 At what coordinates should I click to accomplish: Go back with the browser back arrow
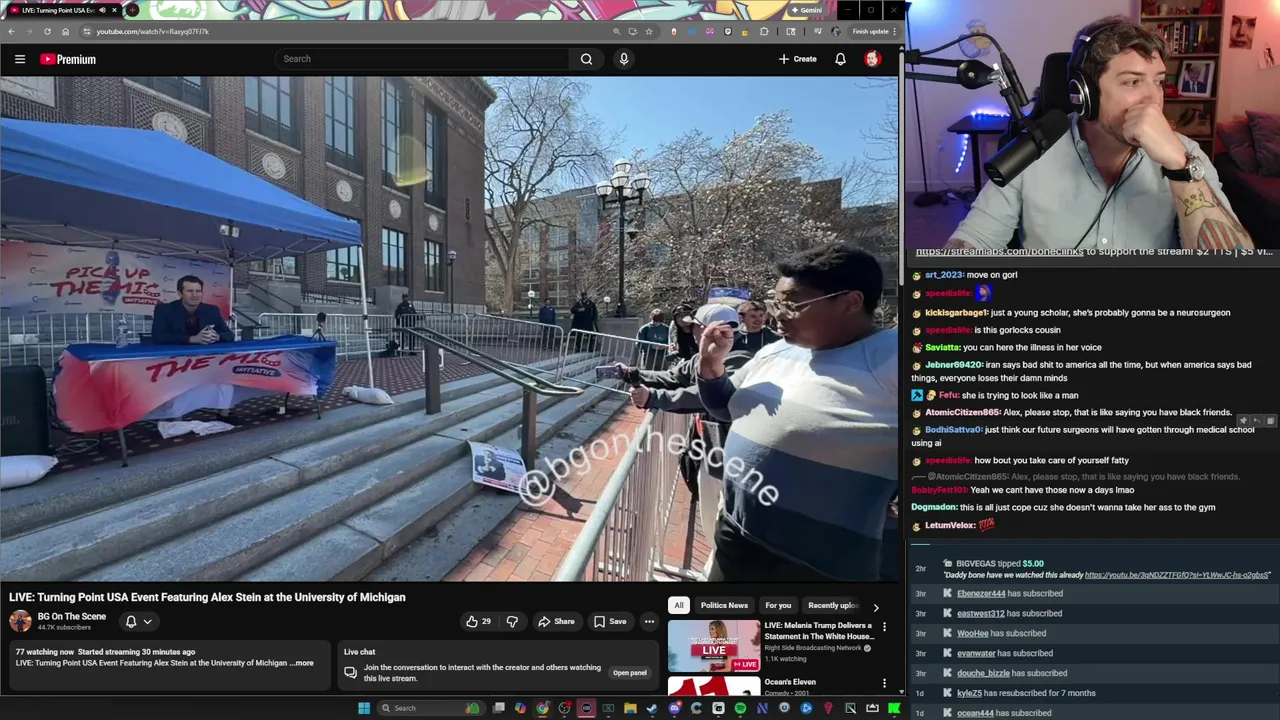(11, 31)
